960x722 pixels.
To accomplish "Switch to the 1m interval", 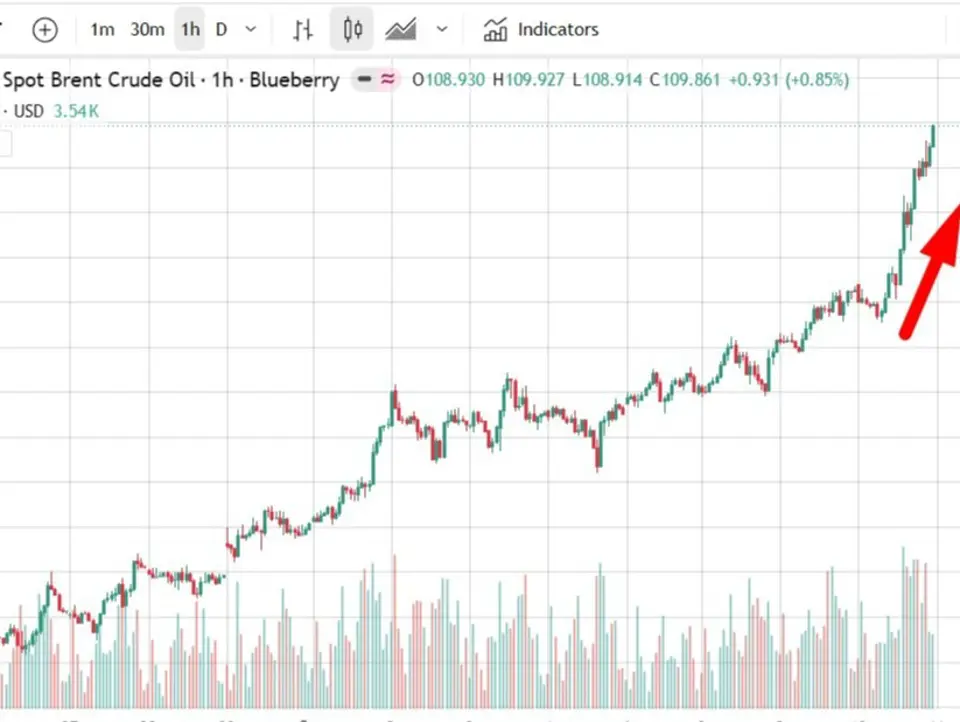I will tap(102, 29).
